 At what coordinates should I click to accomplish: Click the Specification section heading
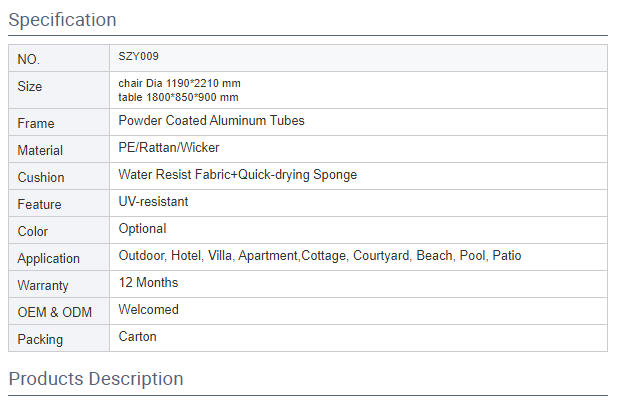coord(62,20)
